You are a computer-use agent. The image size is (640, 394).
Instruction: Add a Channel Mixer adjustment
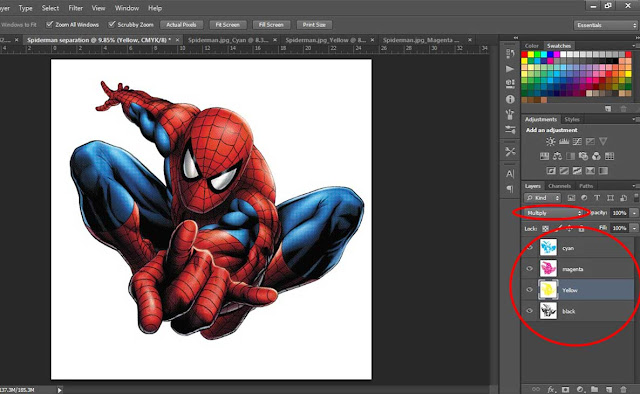pos(596,156)
